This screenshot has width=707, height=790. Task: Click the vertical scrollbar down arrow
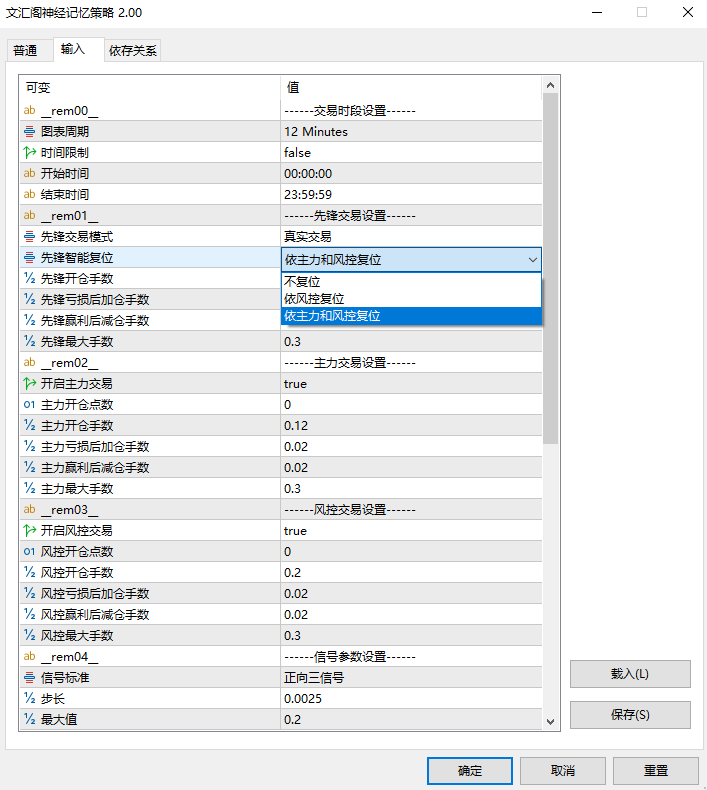[550, 721]
